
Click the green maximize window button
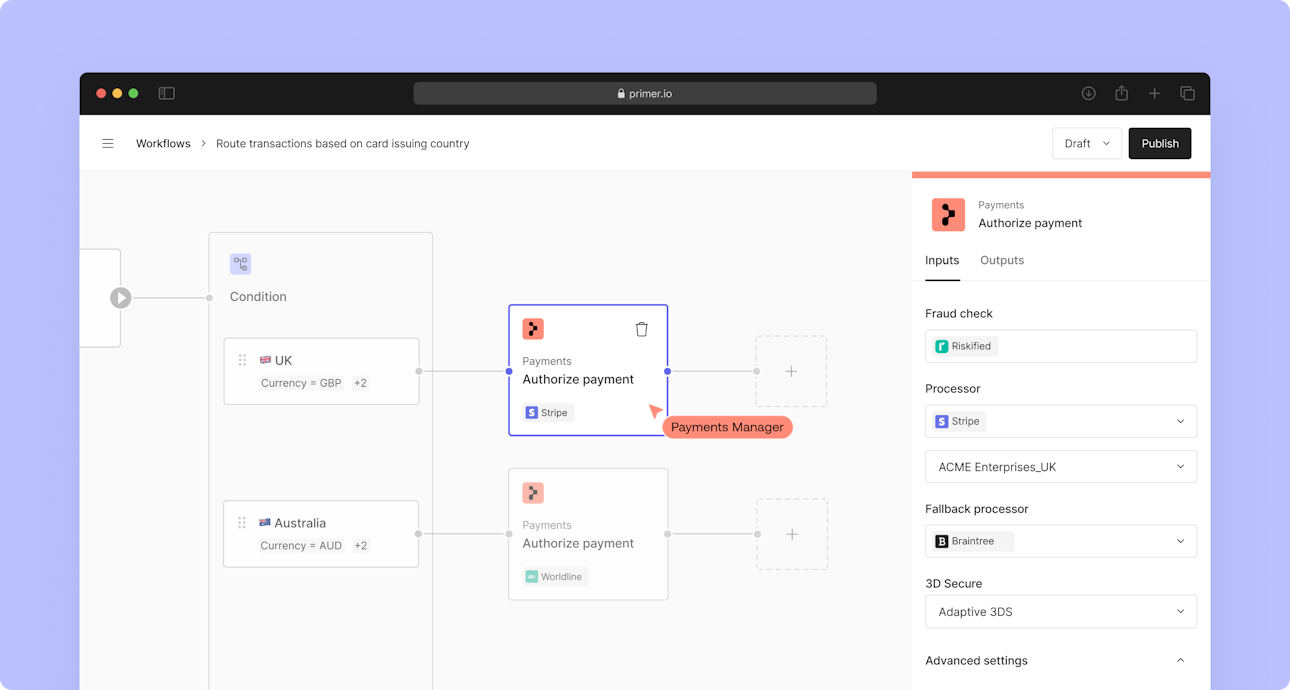coord(133,93)
